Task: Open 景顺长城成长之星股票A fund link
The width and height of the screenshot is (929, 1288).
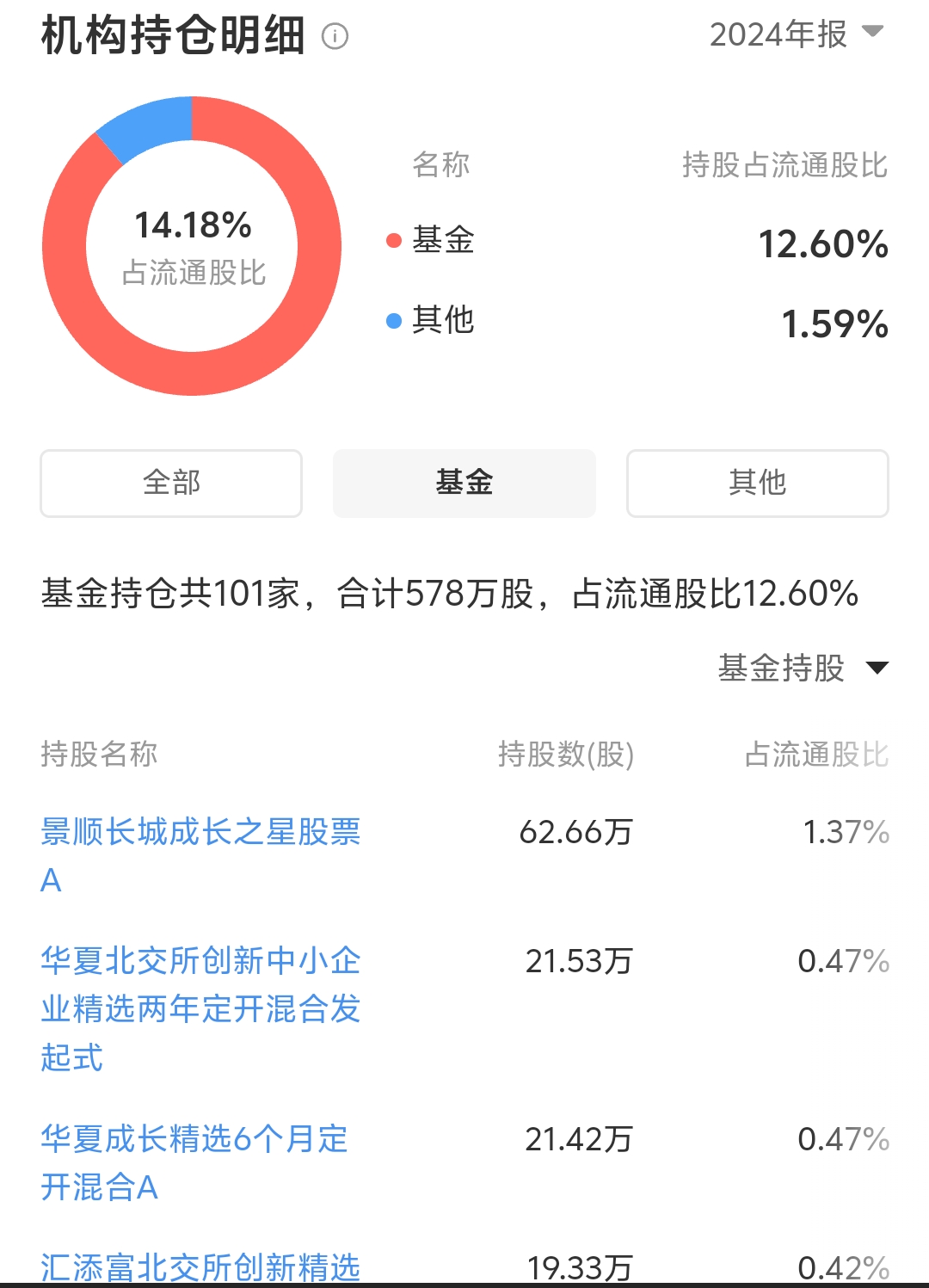Action: click(200, 855)
